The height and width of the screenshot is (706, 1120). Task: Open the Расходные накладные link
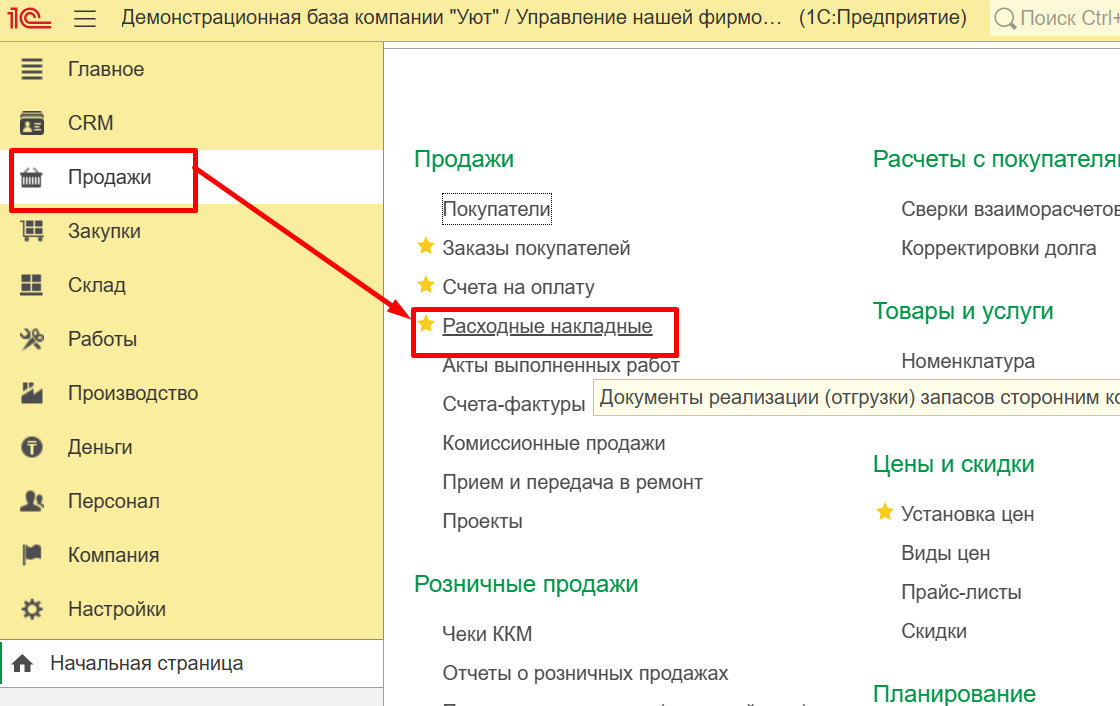(547, 327)
